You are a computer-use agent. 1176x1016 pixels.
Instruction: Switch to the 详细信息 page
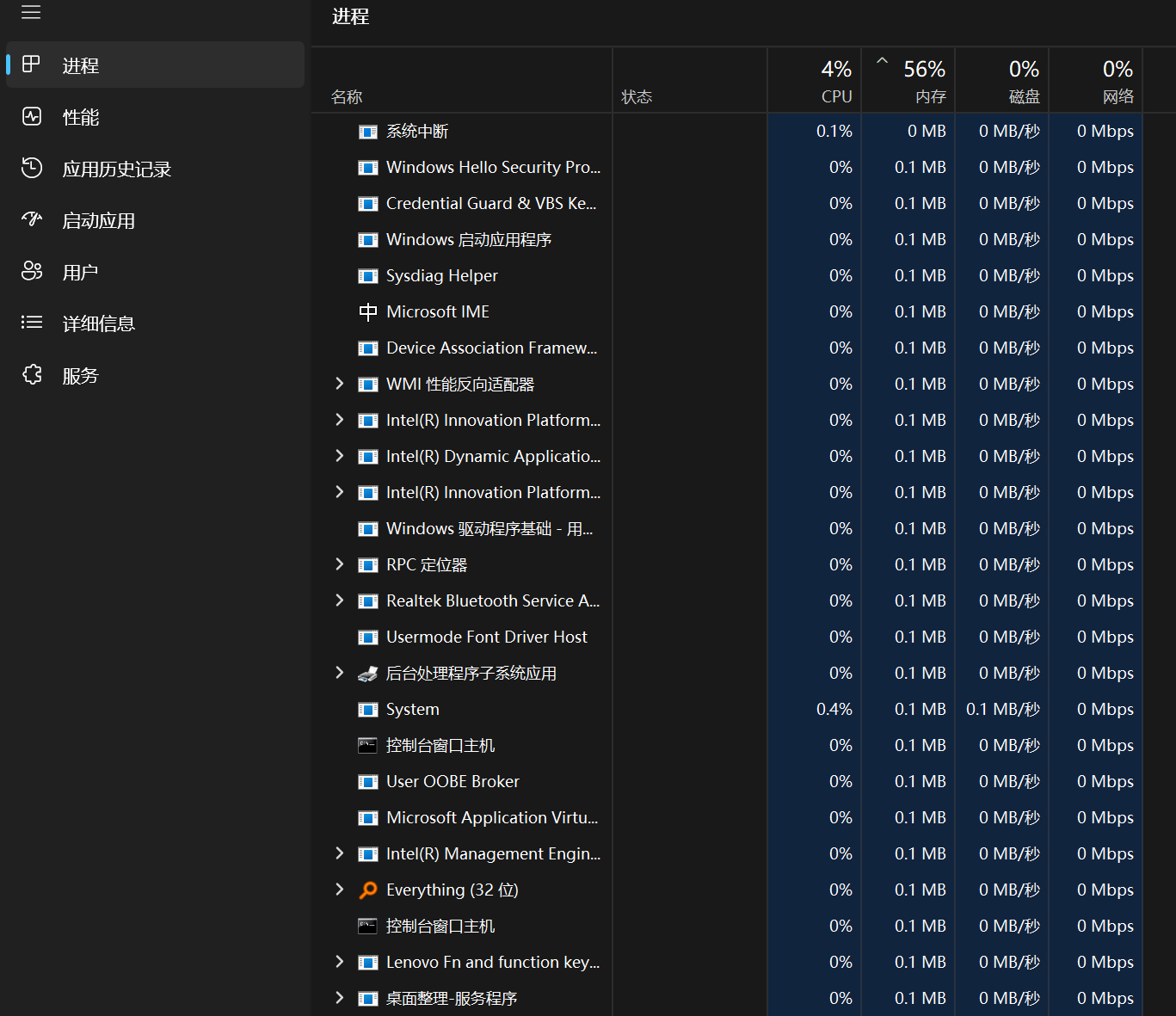pyautogui.click(x=155, y=323)
